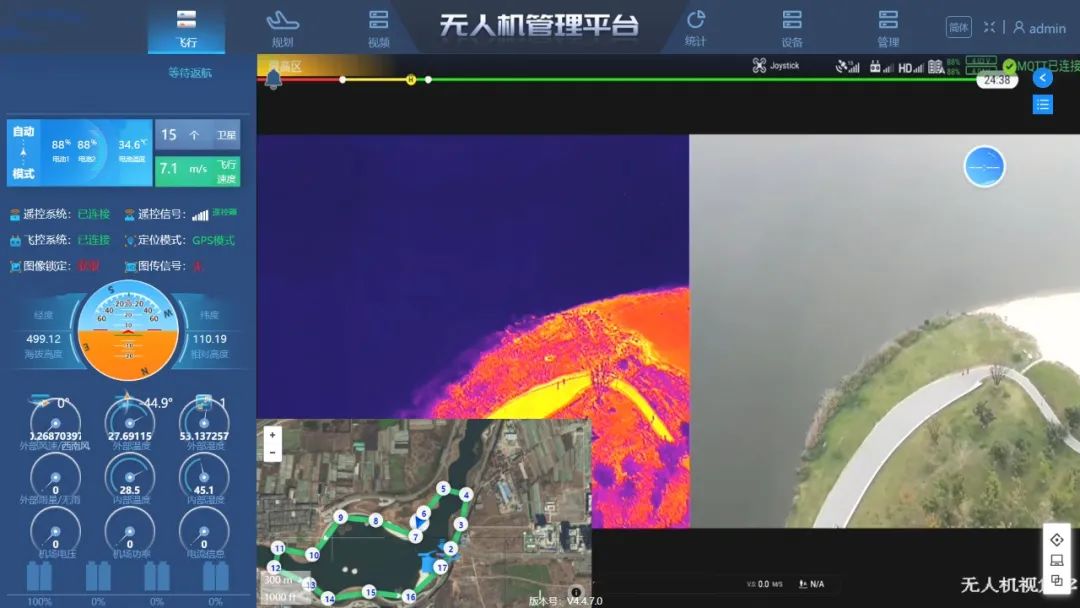The width and height of the screenshot is (1080, 608).
Task: Click the battery pair icon showing 100%
Action: pyautogui.click(x=39, y=576)
